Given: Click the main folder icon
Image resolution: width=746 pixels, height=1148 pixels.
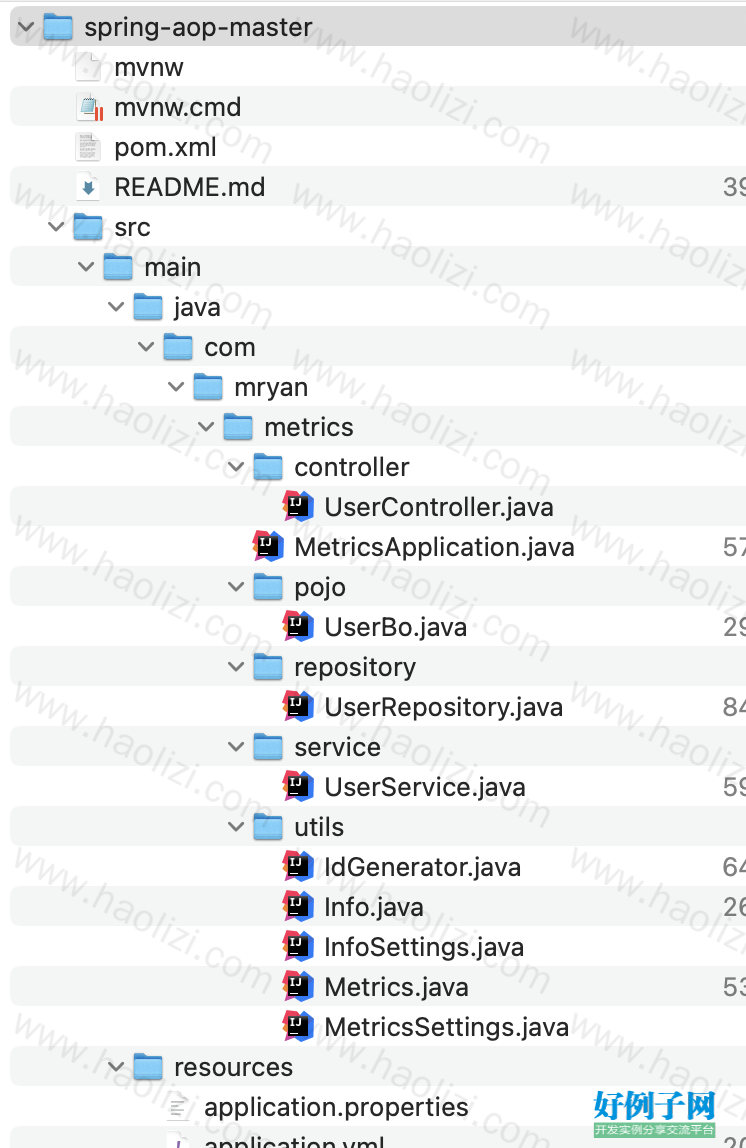Looking at the screenshot, I should coord(118,267).
